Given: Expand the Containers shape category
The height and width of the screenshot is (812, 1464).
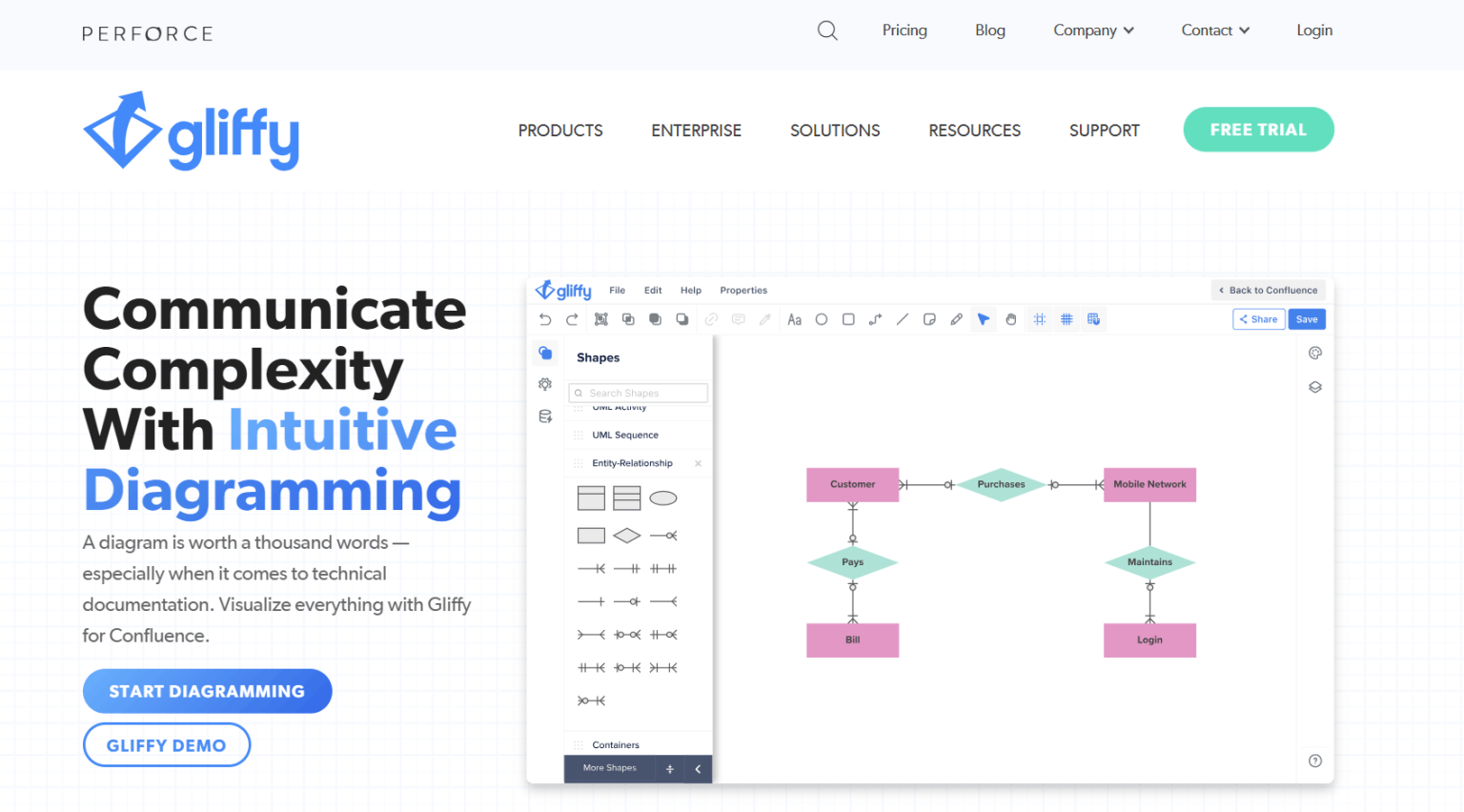Looking at the screenshot, I should [x=616, y=744].
